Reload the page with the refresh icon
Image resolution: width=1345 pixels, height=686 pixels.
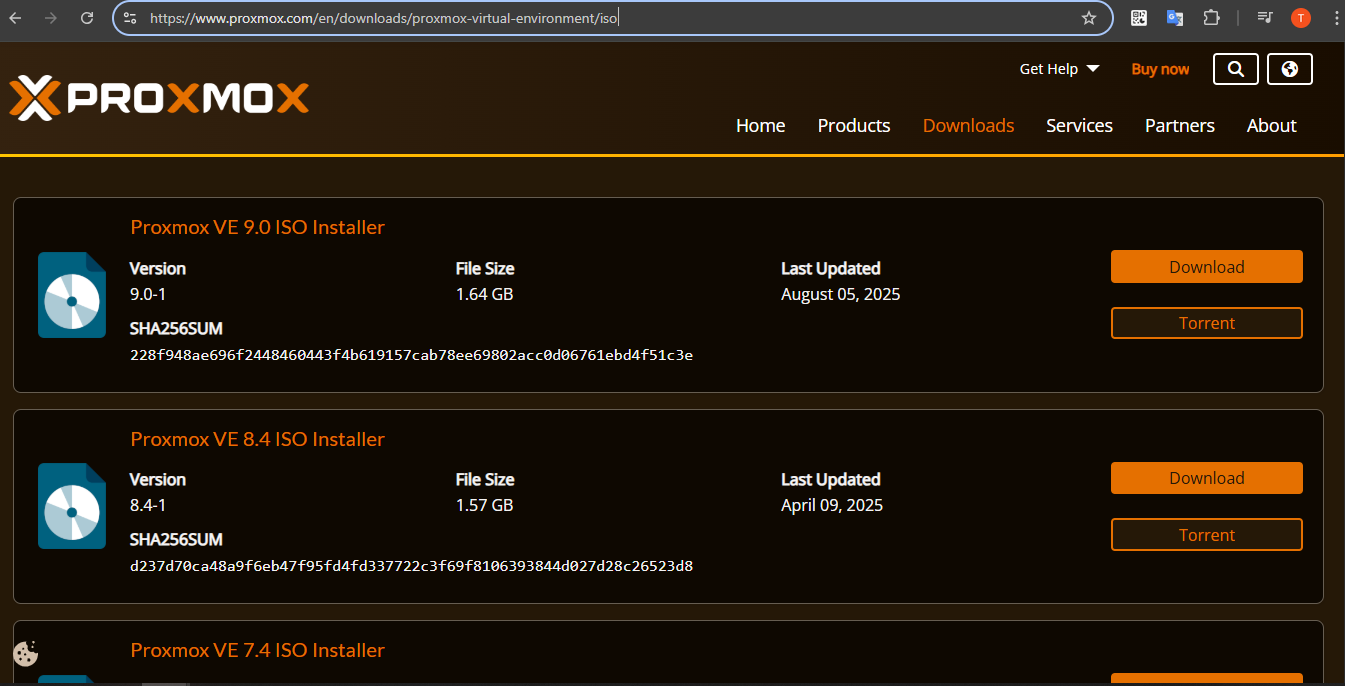pyautogui.click(x=87, y=17)
